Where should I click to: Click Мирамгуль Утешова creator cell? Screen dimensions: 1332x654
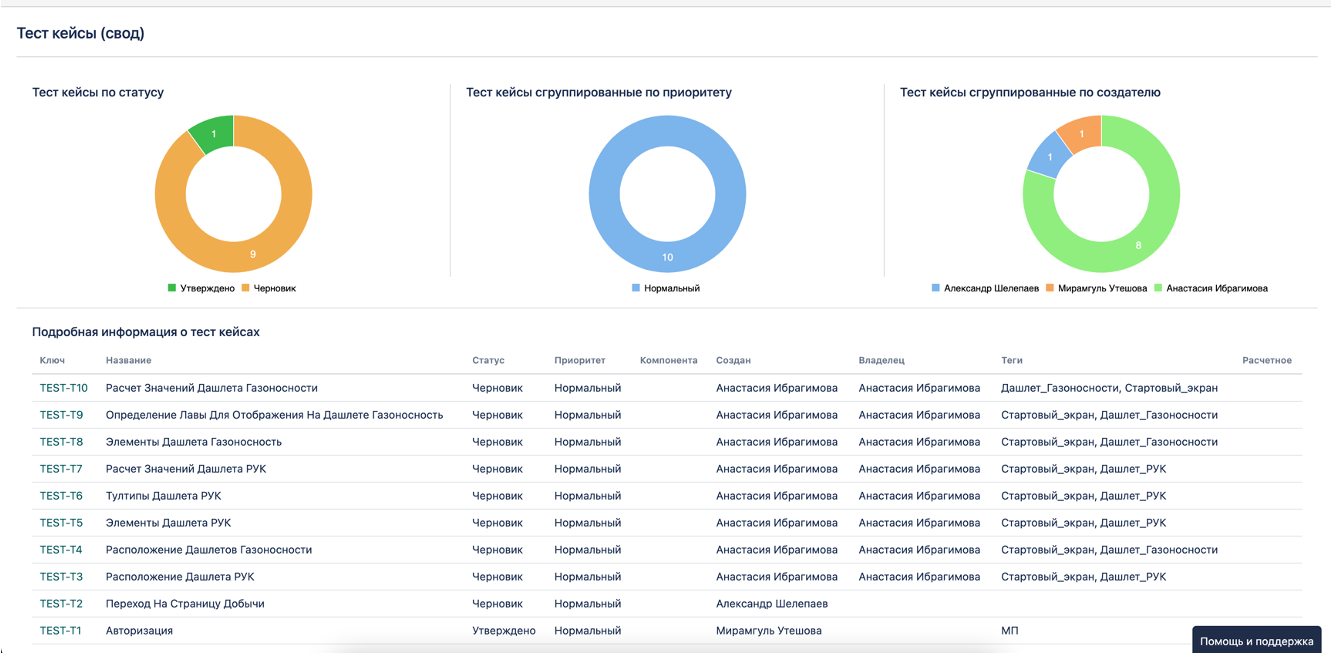click(x=769, y=631)
